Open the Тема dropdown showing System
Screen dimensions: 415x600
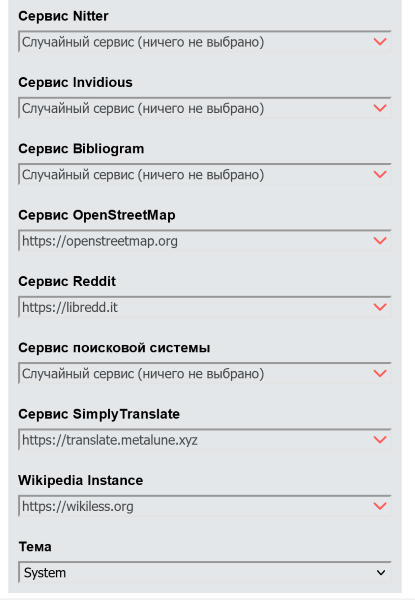pos(205,572)
